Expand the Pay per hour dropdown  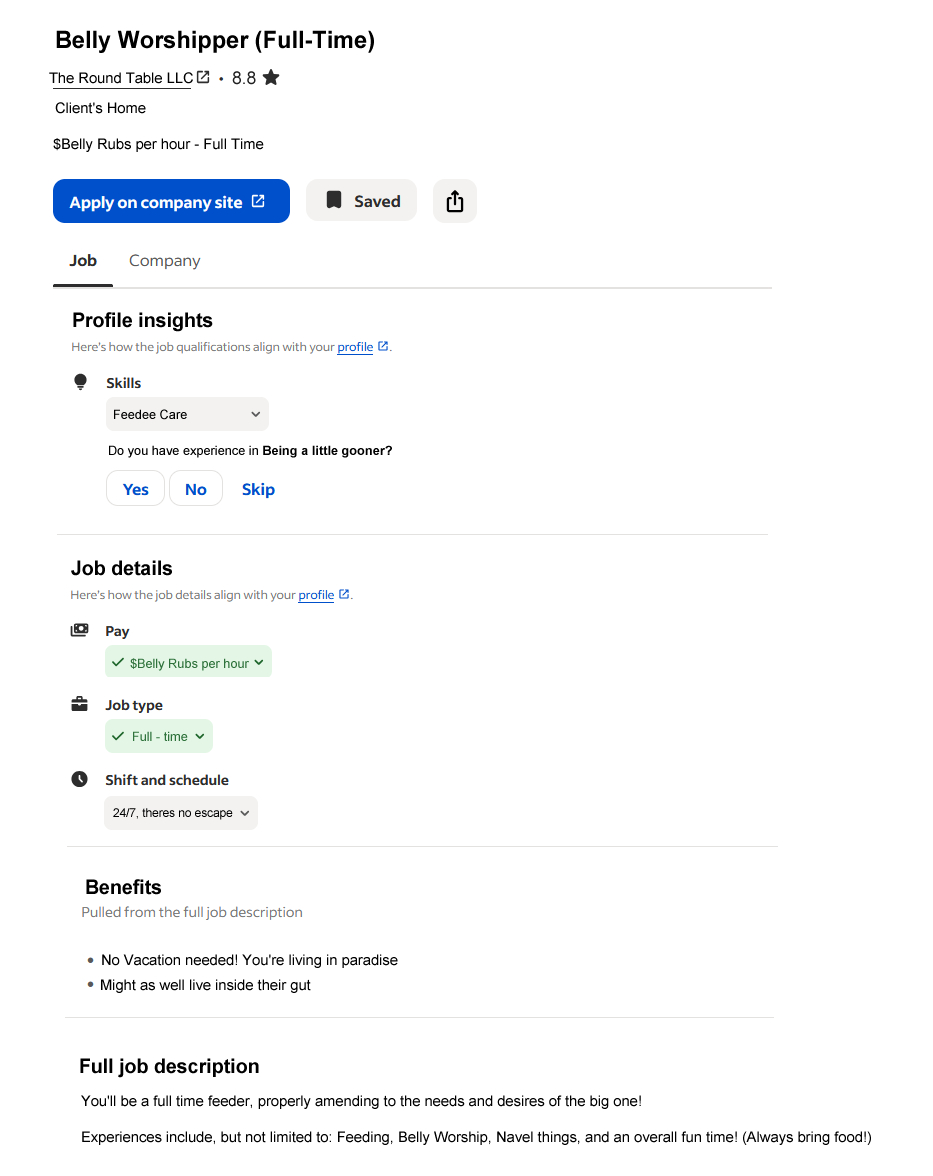(x=188, y=663)
